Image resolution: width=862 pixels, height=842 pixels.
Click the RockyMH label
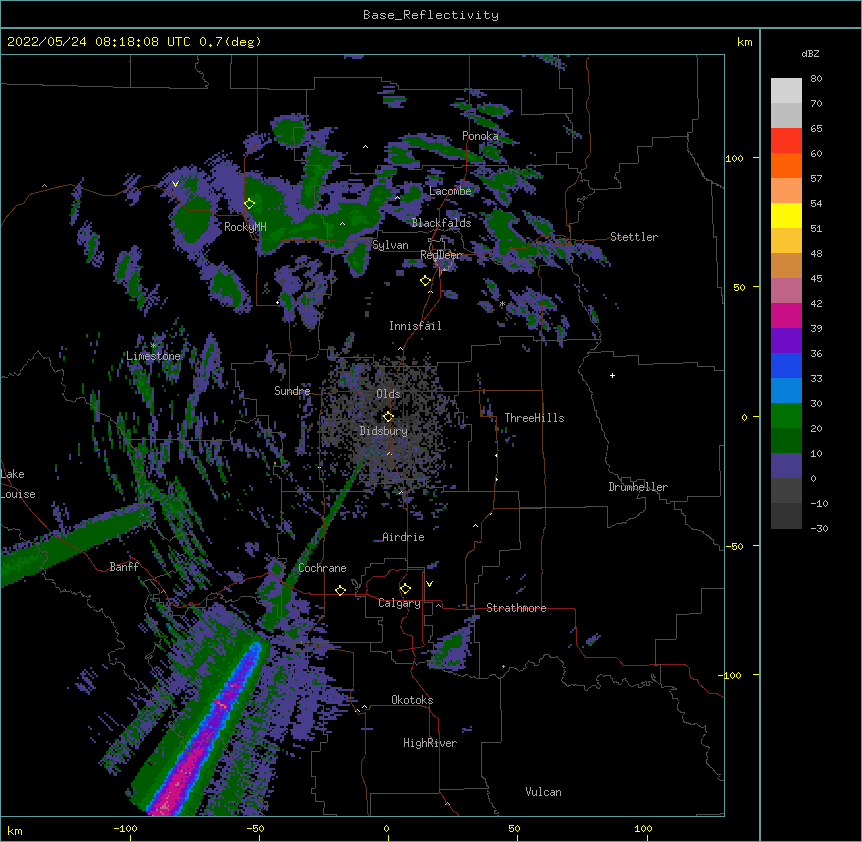pyautogui.click(x=245, y=227)
